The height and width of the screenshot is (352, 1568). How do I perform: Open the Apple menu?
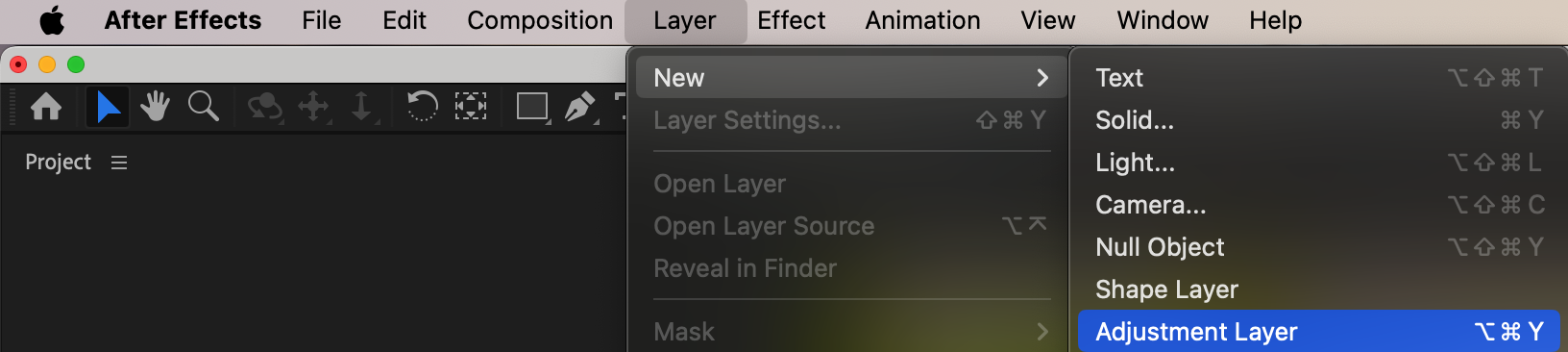click(52, 20)
